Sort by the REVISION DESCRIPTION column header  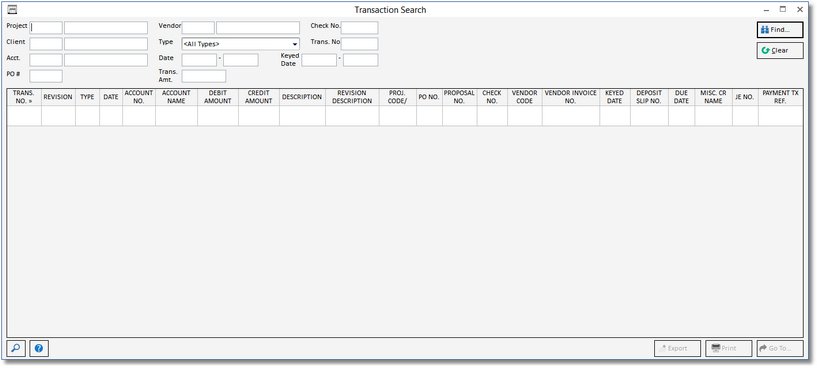coord(352,97)
